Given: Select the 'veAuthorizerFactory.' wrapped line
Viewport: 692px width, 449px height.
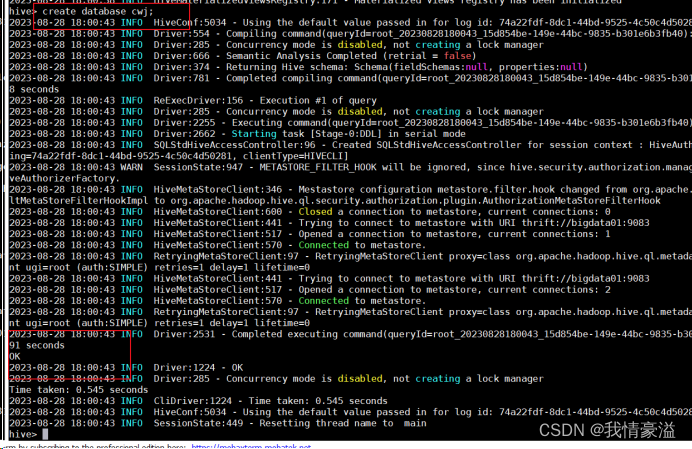Looking at the screenshot, I should click(x=63, y=178).
